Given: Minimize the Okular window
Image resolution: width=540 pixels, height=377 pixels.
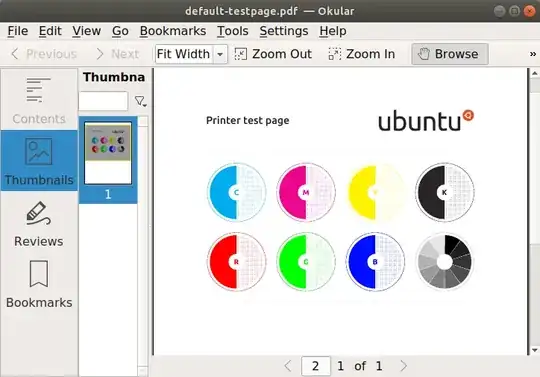Looking at the screenshot, I should [x=499, y=11].
